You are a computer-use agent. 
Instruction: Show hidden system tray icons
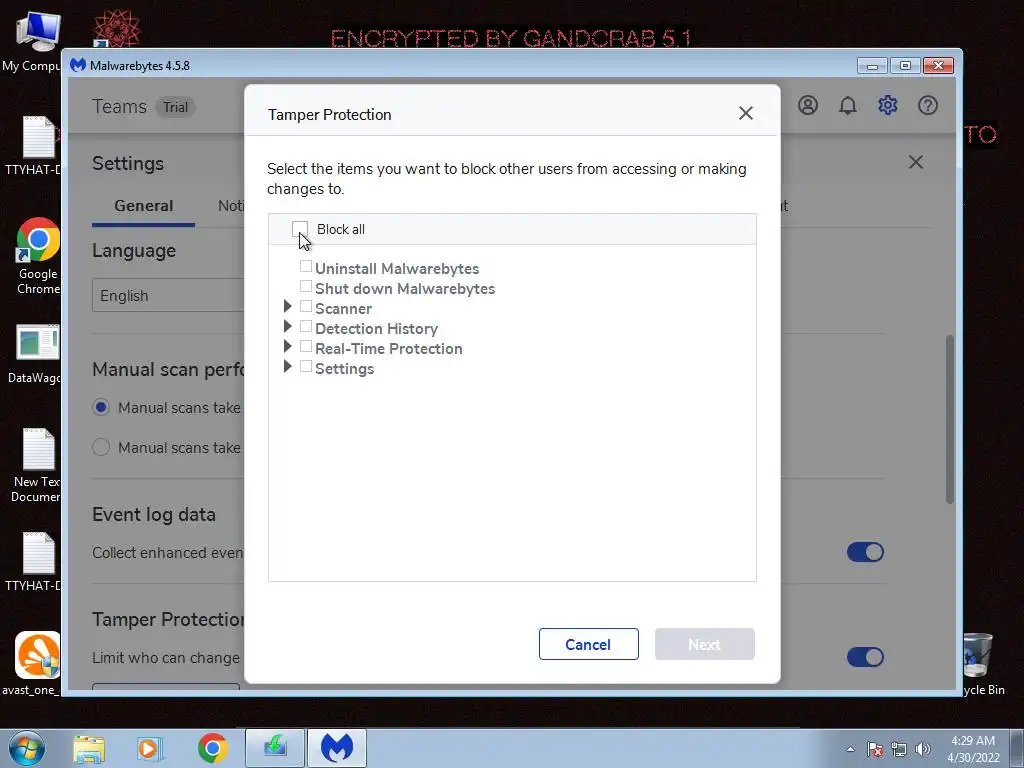[850, 749]
